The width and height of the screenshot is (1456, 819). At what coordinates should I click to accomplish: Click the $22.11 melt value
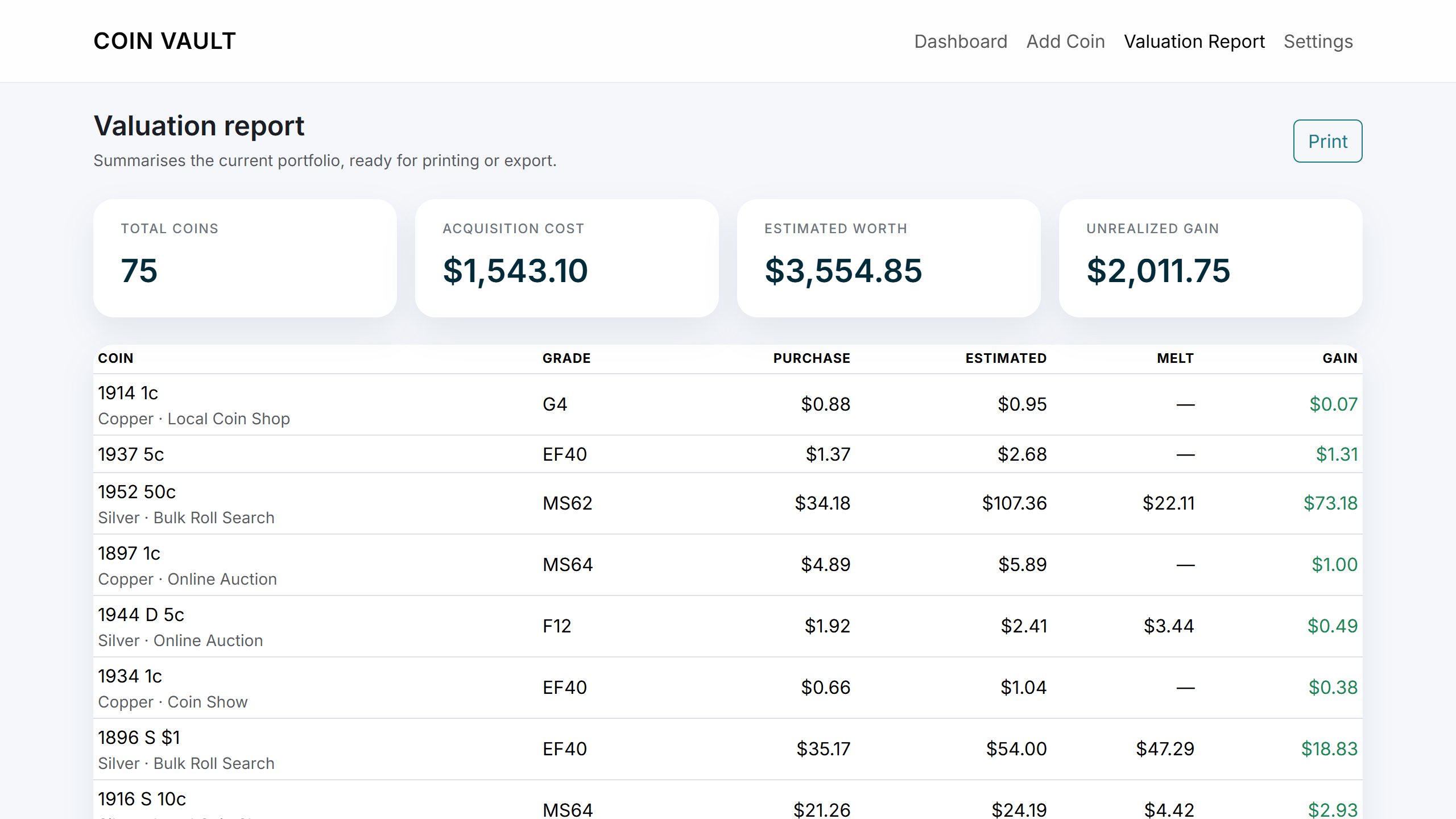coord(1169,503)
